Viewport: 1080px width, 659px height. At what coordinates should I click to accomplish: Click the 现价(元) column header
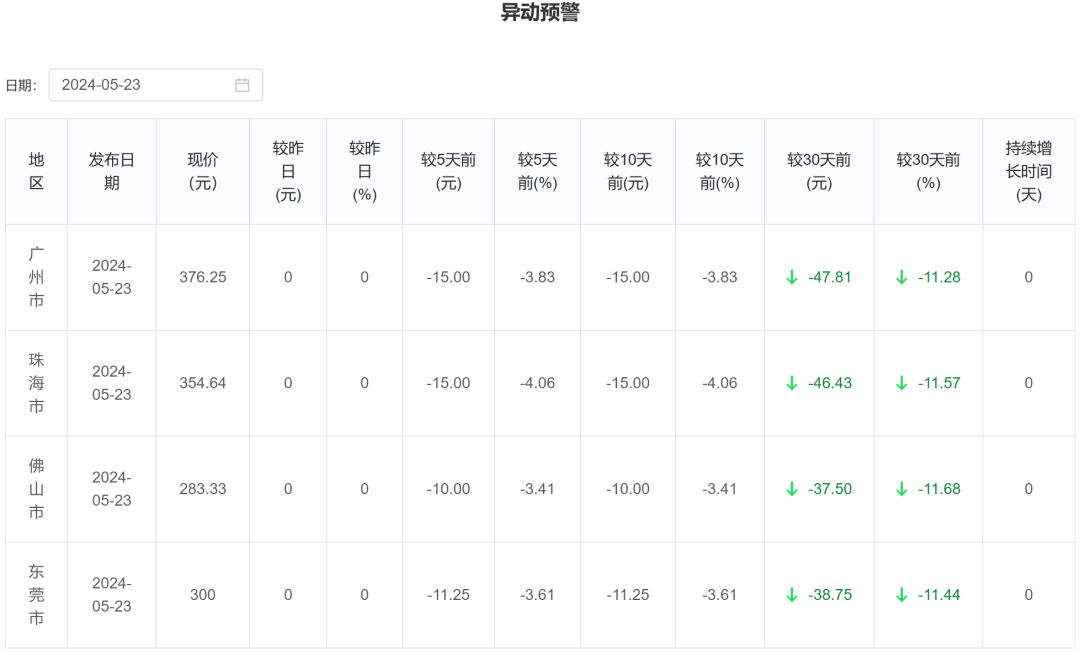click(x=203, y=171)
